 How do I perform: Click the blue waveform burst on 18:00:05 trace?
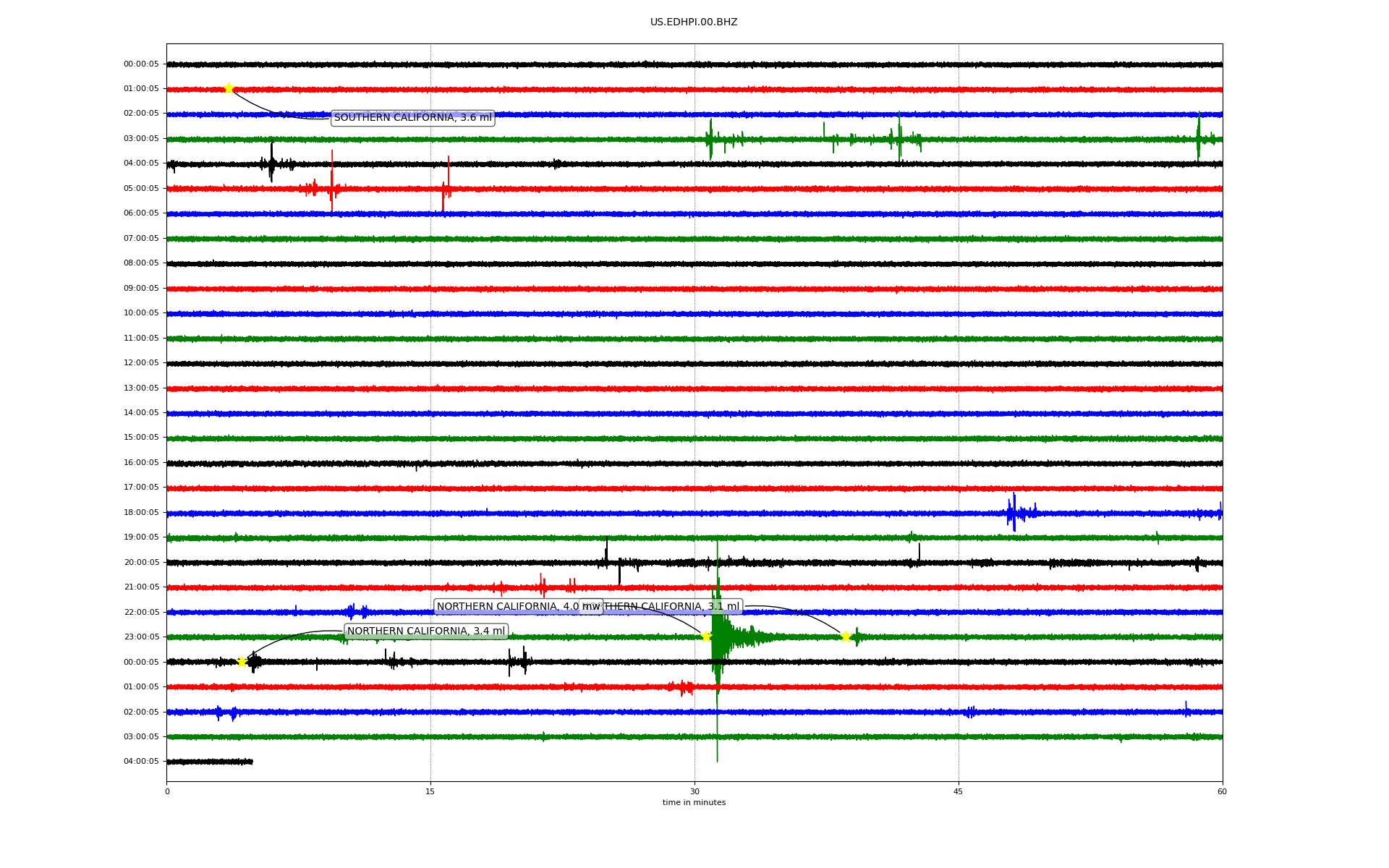coord(1014,513)
